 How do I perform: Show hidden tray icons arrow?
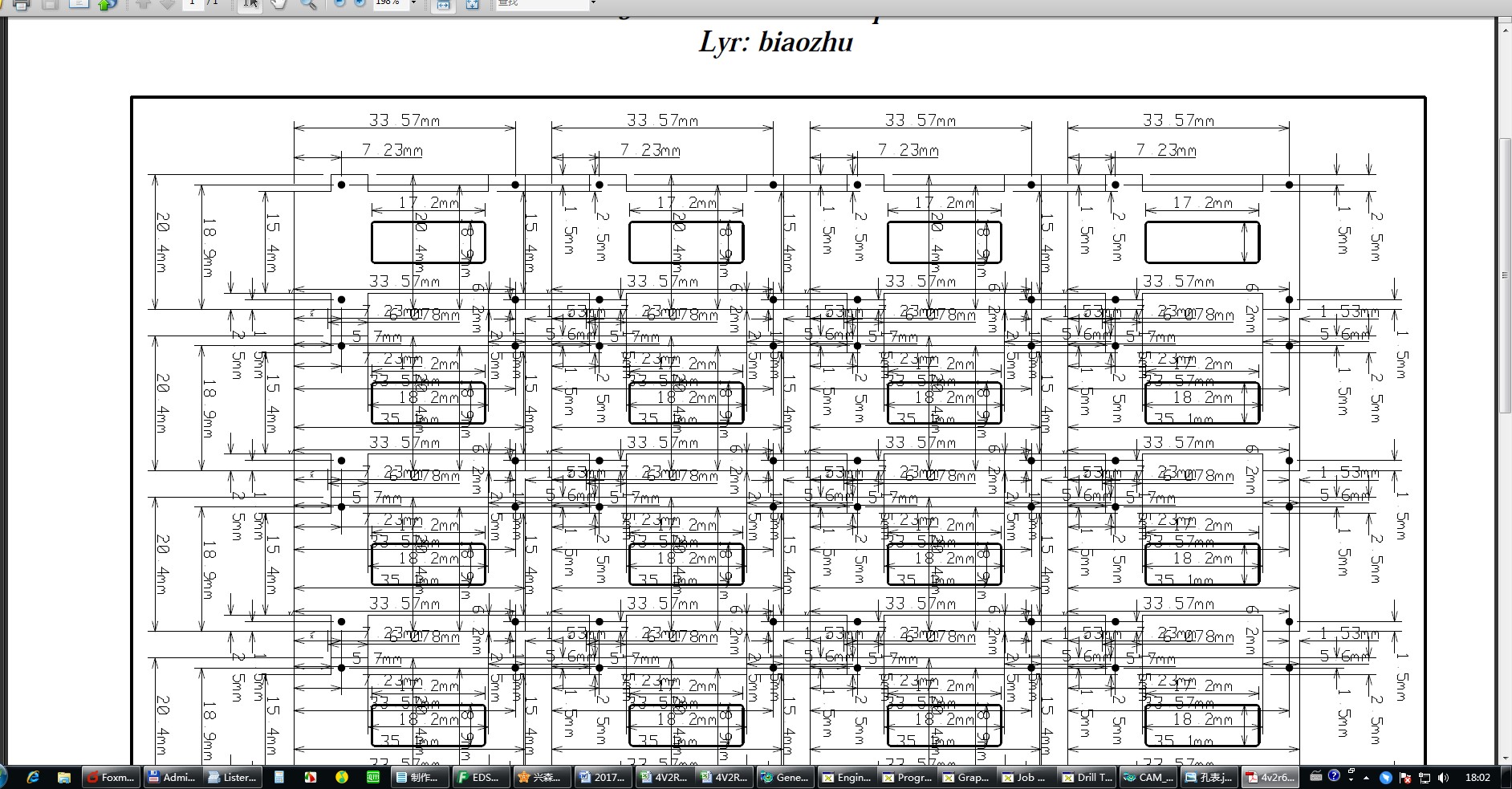tap(1366, 778)
